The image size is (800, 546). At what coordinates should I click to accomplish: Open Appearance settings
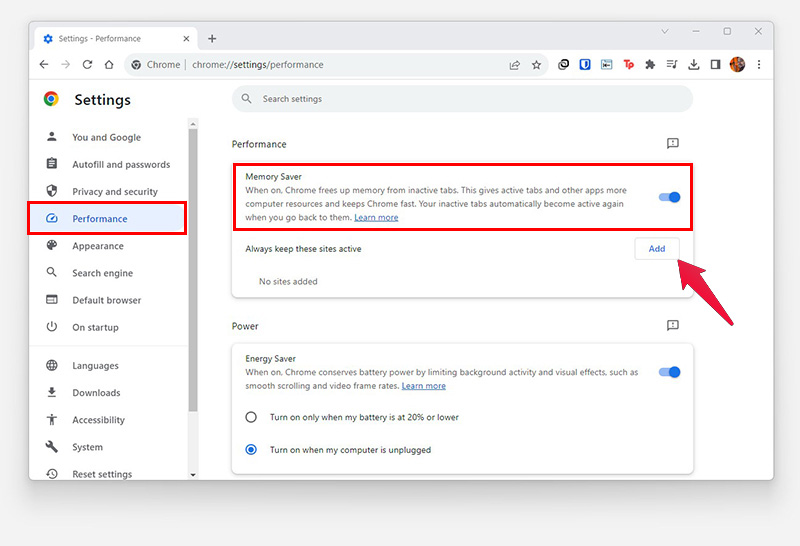coord(108,246)
